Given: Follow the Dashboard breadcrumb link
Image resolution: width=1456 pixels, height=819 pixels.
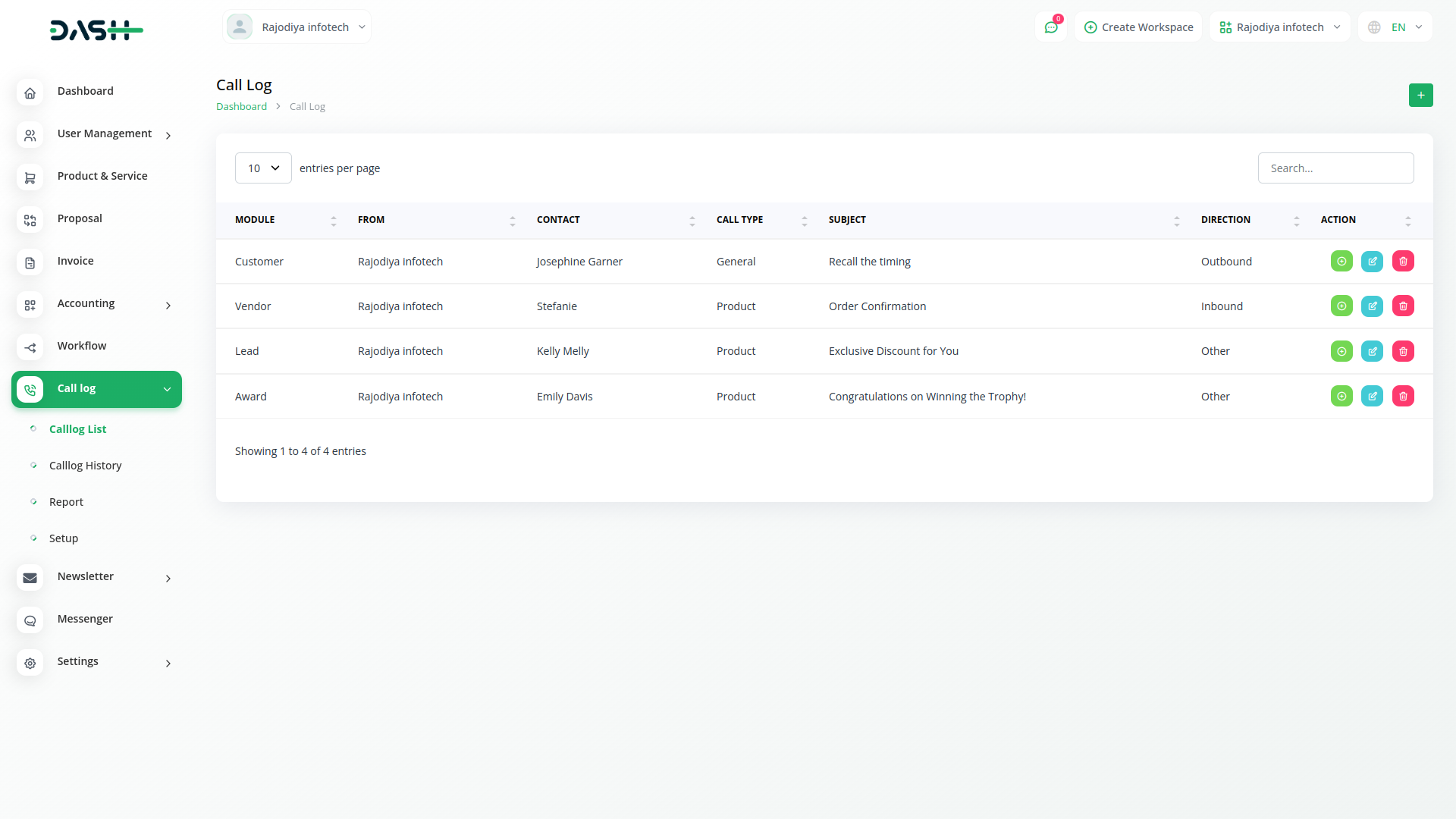Looking at the screenshot, I should (241, 107).
